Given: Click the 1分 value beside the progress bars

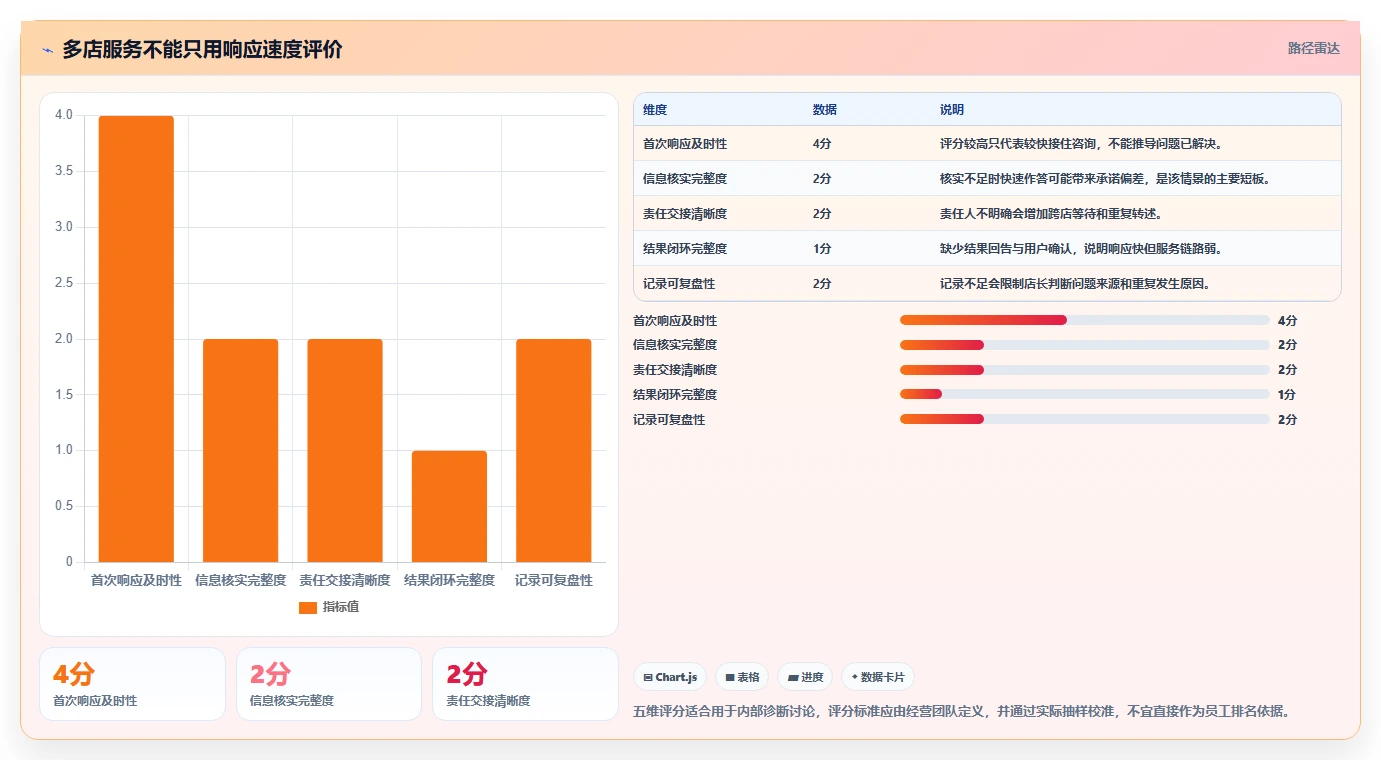Looking at the screenshot, I should click(1287, 395).
